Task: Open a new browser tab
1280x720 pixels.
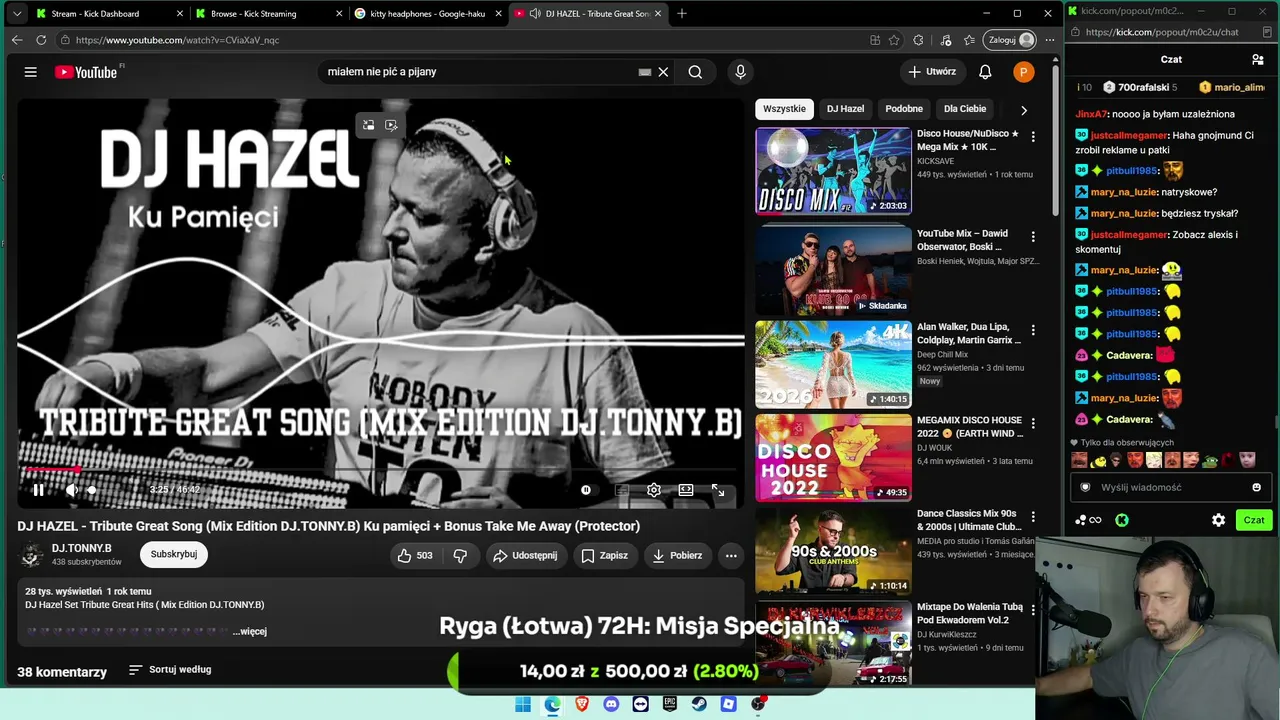Action: (681, 14)
